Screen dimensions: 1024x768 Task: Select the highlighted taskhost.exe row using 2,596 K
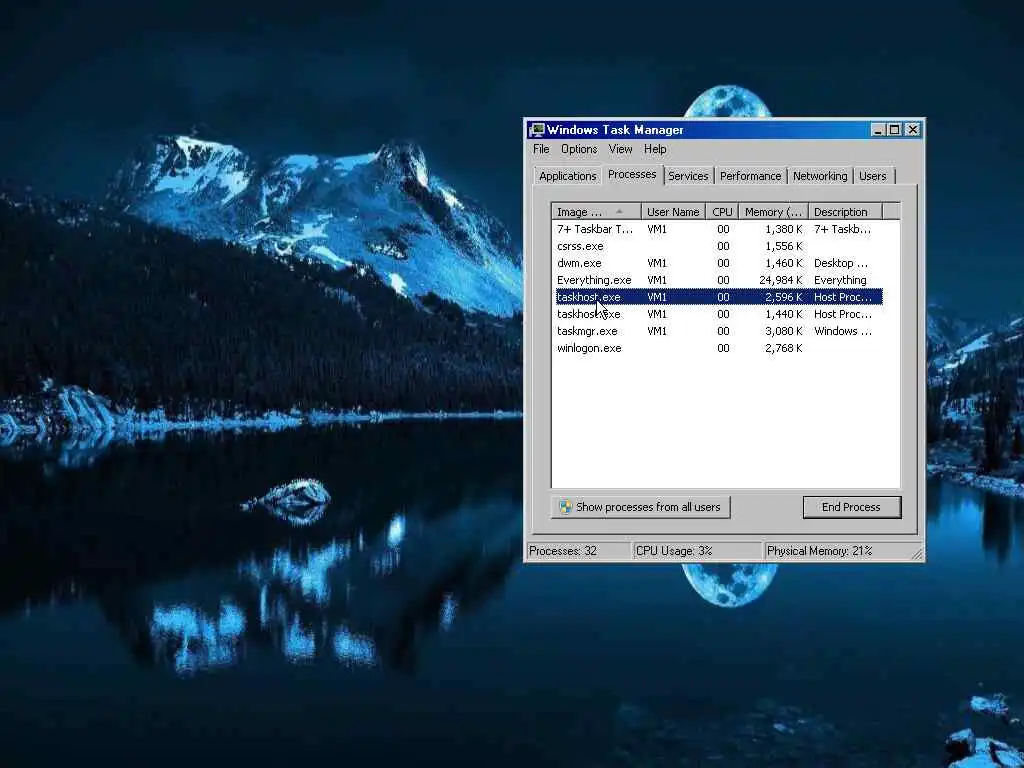tap(719, 297)
